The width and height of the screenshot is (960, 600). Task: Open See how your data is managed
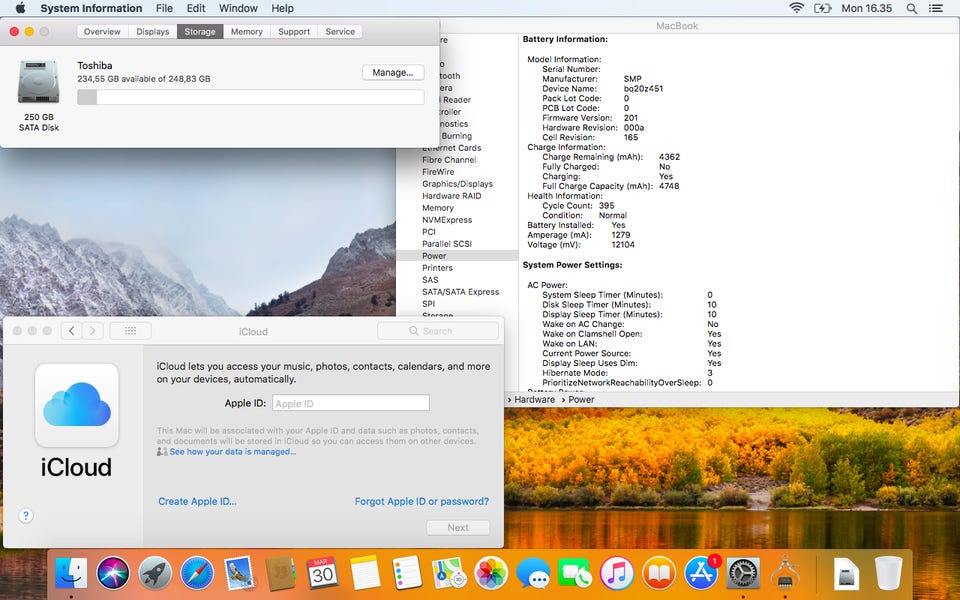[233, 451]
